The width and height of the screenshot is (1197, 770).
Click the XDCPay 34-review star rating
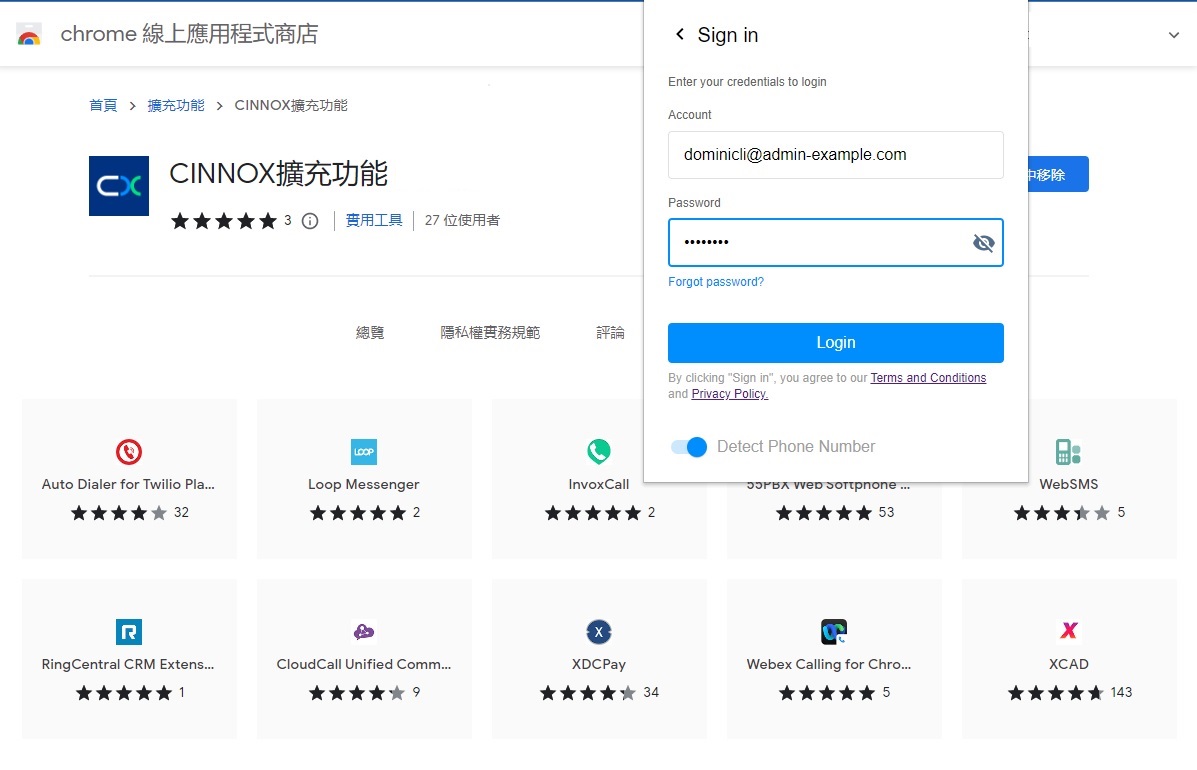pos(588,693)
